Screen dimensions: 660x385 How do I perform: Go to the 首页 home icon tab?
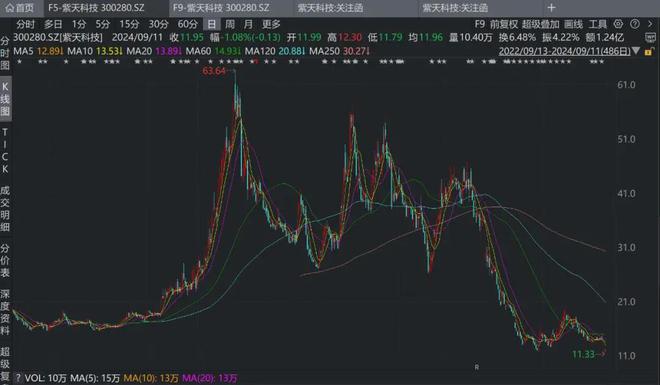tap(20, 8)
